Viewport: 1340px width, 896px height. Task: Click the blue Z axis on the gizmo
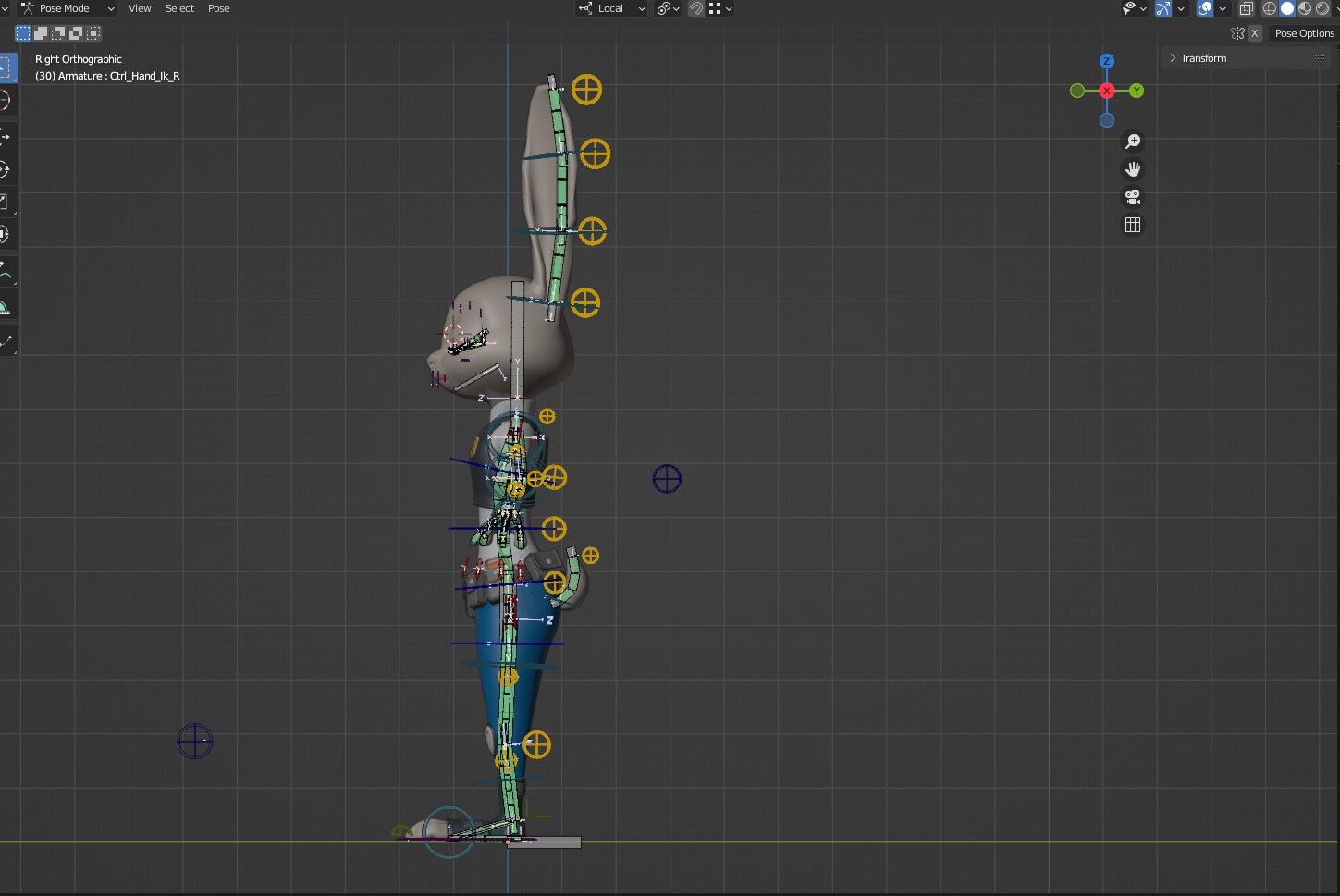pos(1107,61)
